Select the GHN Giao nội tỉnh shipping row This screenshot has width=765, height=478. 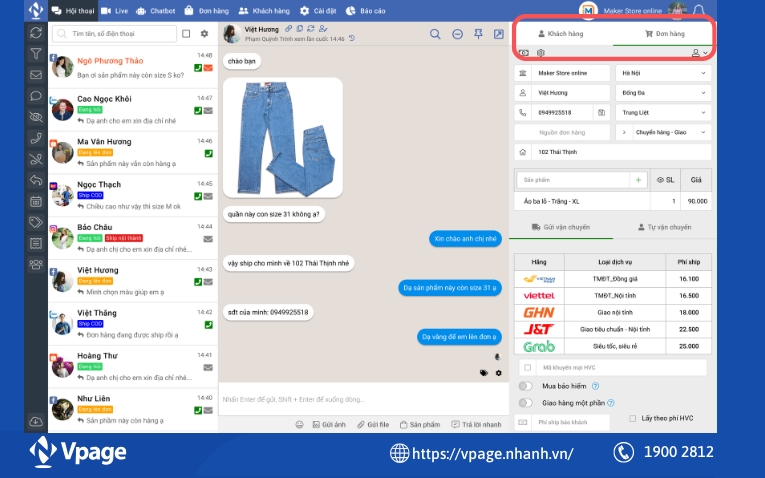click(613, 313)
